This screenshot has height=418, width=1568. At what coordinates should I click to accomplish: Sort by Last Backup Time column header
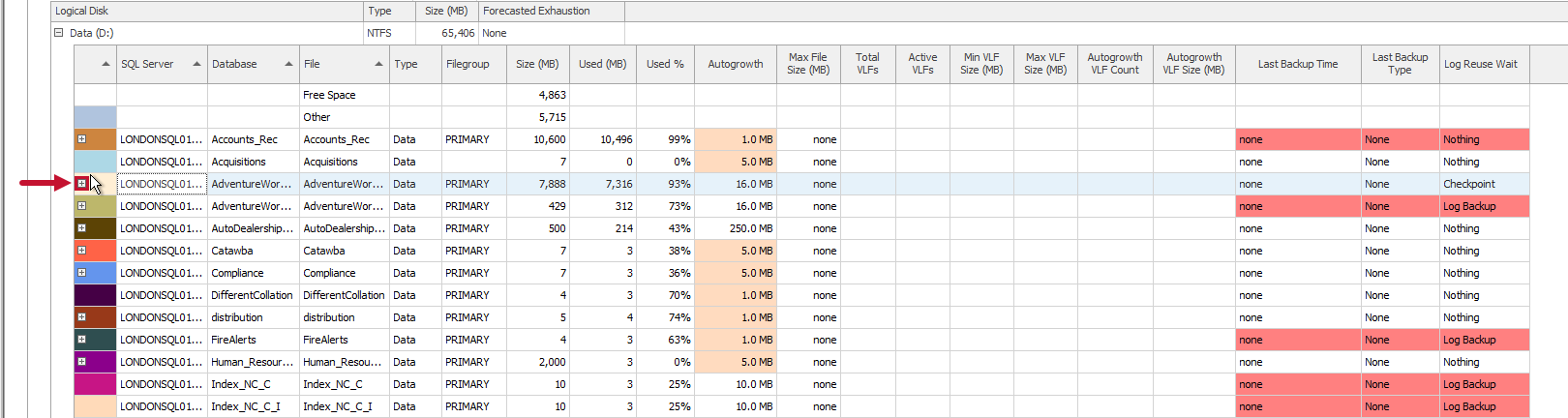1297,64
